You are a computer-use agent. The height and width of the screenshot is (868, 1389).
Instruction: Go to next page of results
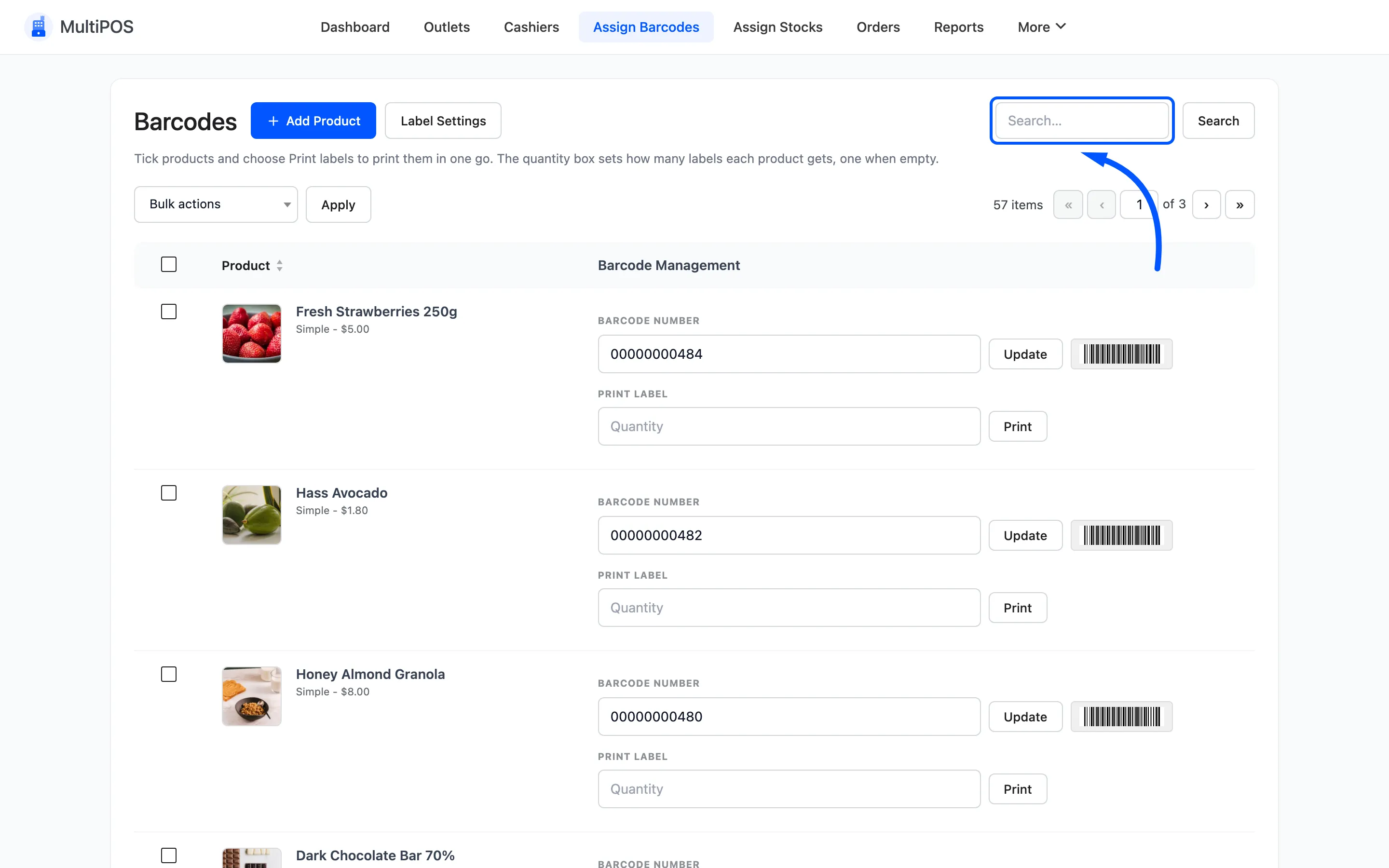pos(1206,205)
